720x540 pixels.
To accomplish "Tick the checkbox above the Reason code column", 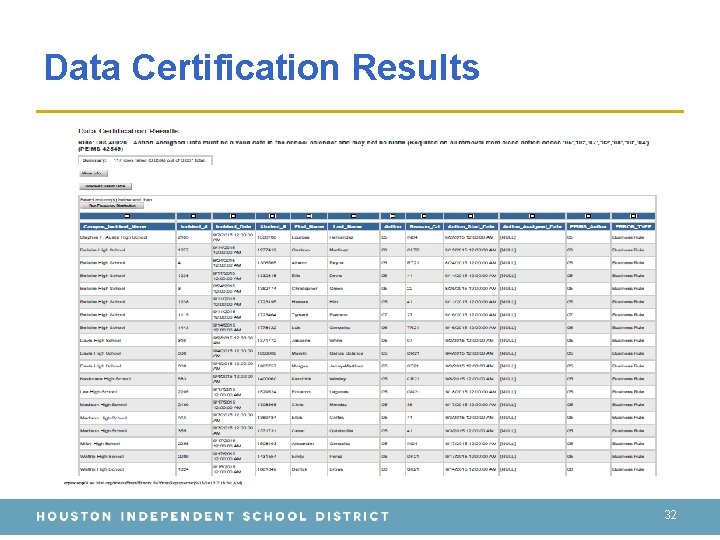I will pyautogui.click(x=424, y=216).
